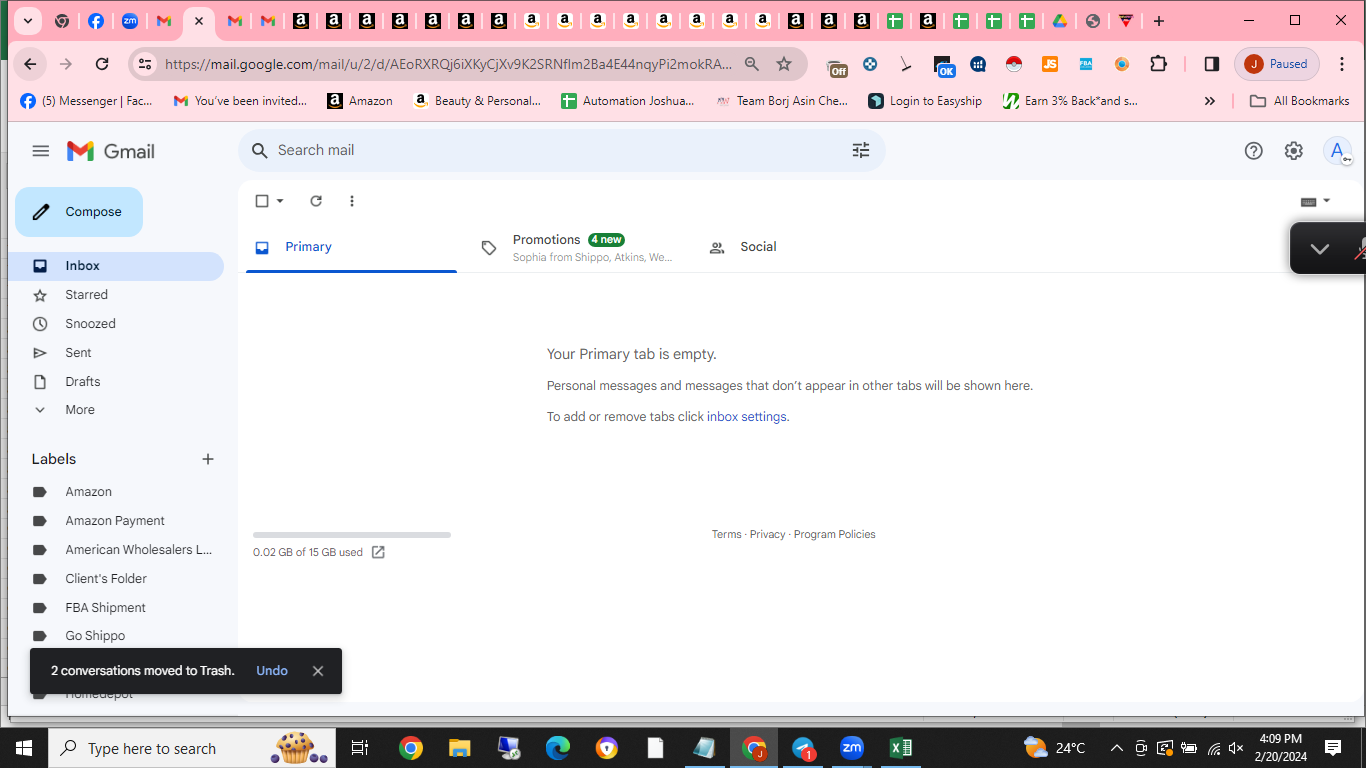This screenshot has width=1366, height=768.
Task: Expand the select dropdown arrow beside checkbox
Action: click(x=280, y=201)
